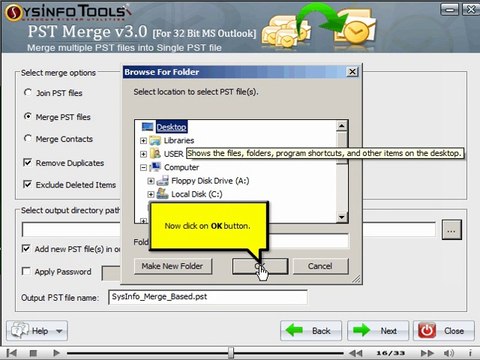Select the Libraries folder item
Screen dimensions: 480x360
179,140
